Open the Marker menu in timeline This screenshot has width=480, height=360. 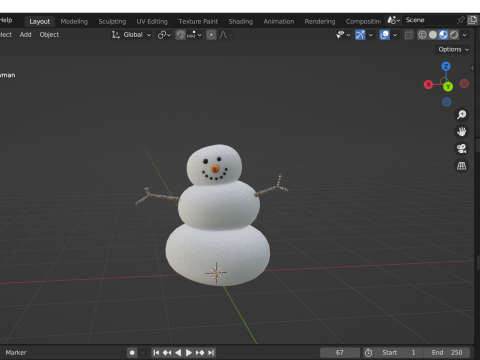click(16, 353)
